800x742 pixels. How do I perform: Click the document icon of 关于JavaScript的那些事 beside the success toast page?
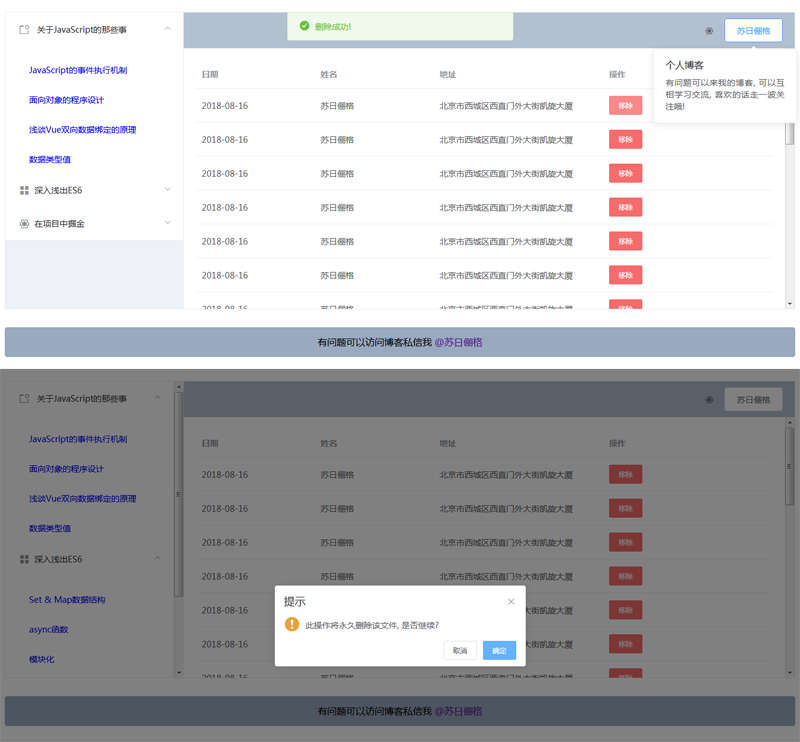24,30
